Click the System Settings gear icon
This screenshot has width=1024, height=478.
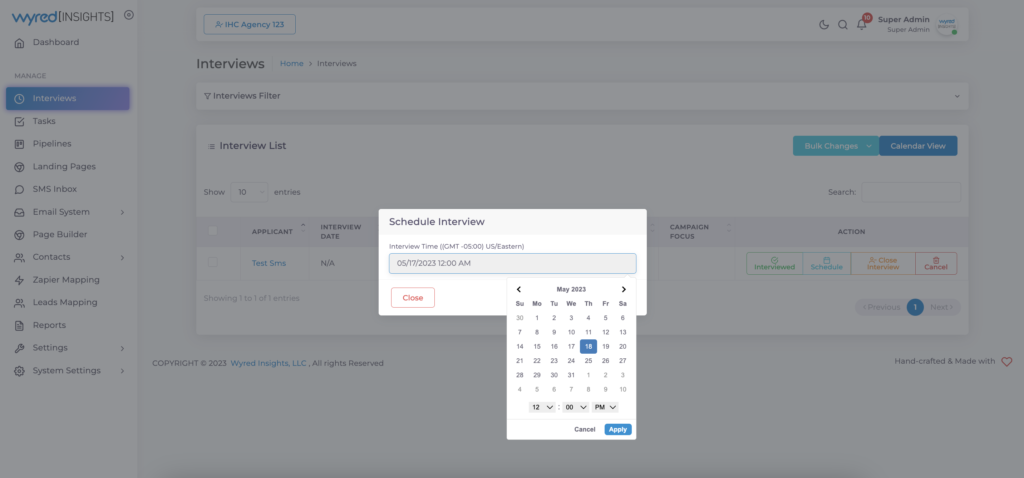[19, 371]
